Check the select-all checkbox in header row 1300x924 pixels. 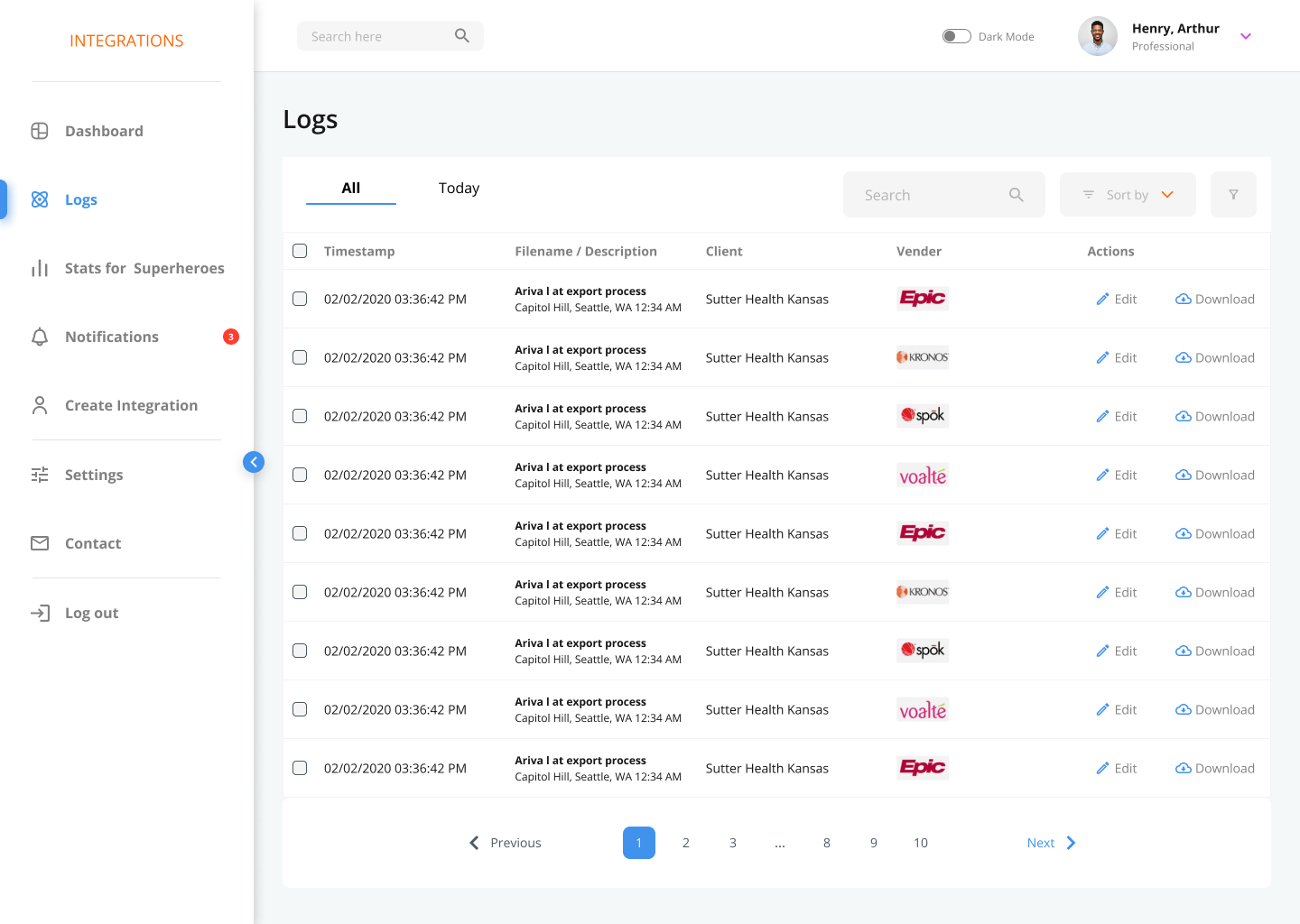pos(300,251)
